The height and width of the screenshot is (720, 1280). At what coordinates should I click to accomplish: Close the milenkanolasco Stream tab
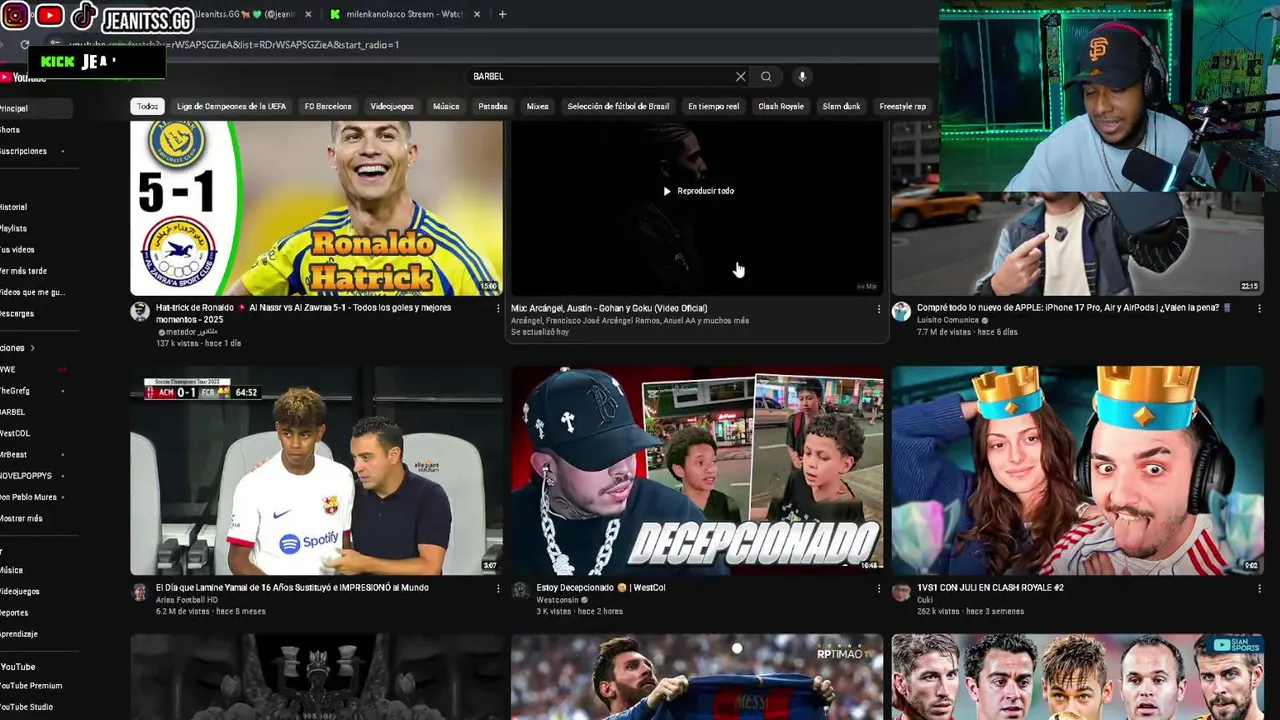pos(477,14)
